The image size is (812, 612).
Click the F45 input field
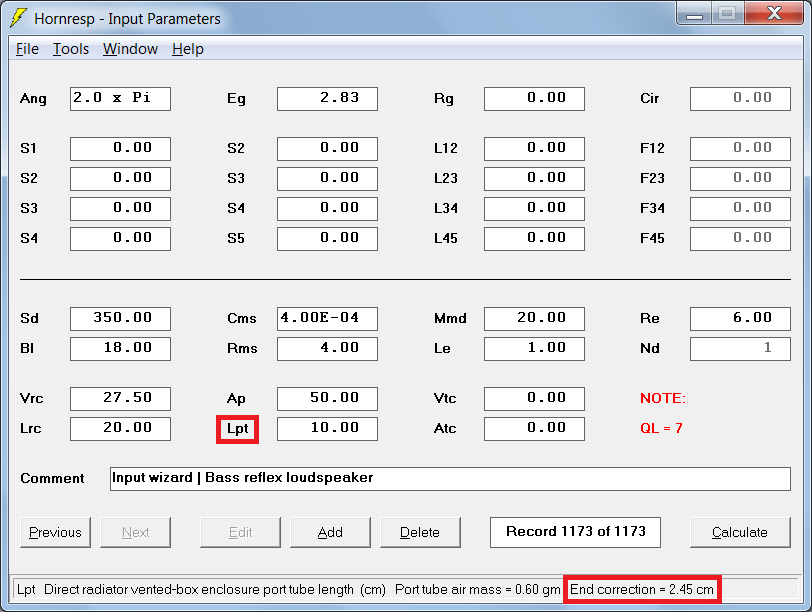741,239
